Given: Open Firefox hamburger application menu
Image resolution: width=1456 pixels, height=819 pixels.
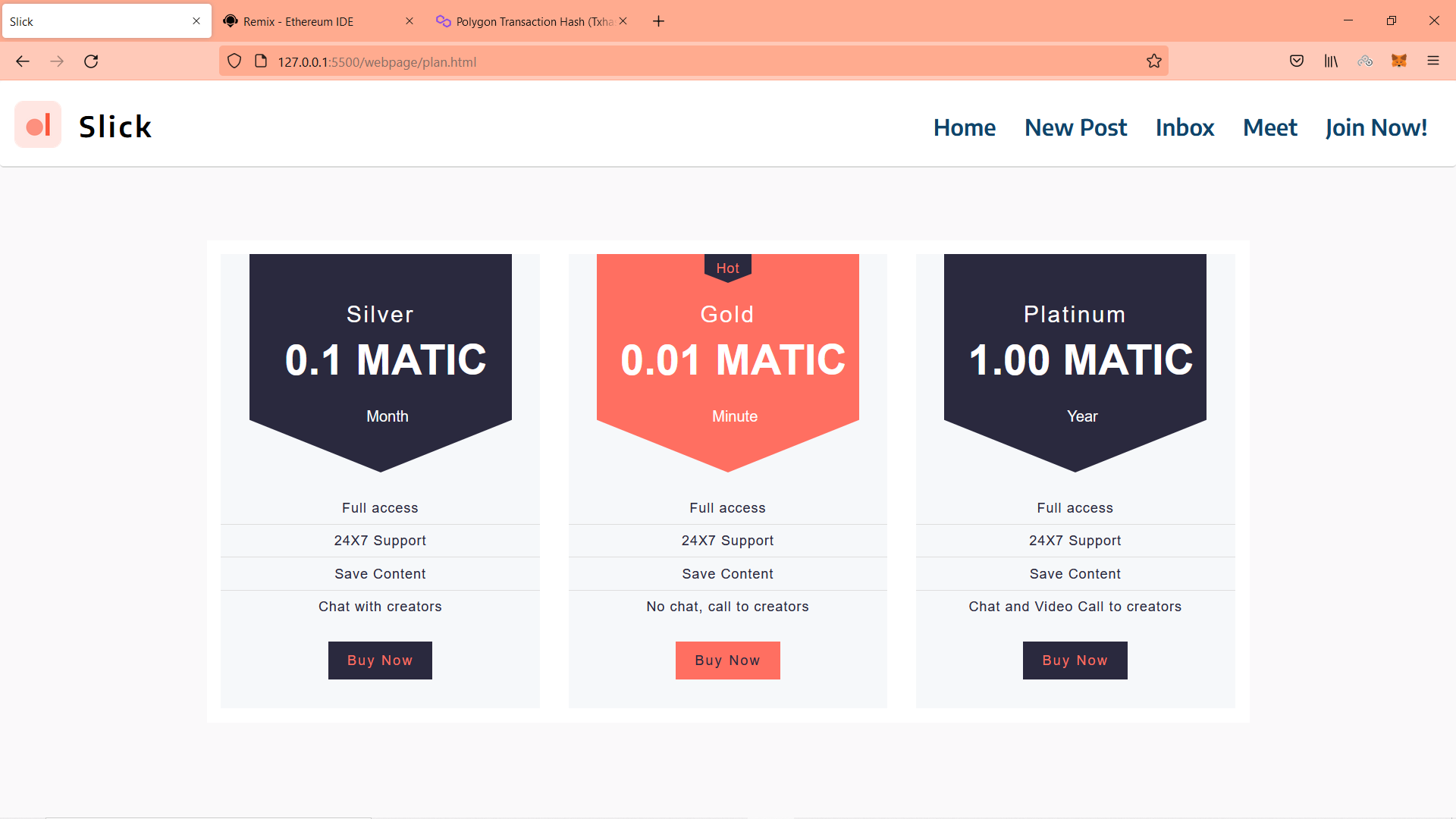Looking at the screenshot, I should [x=1433, y=61].
